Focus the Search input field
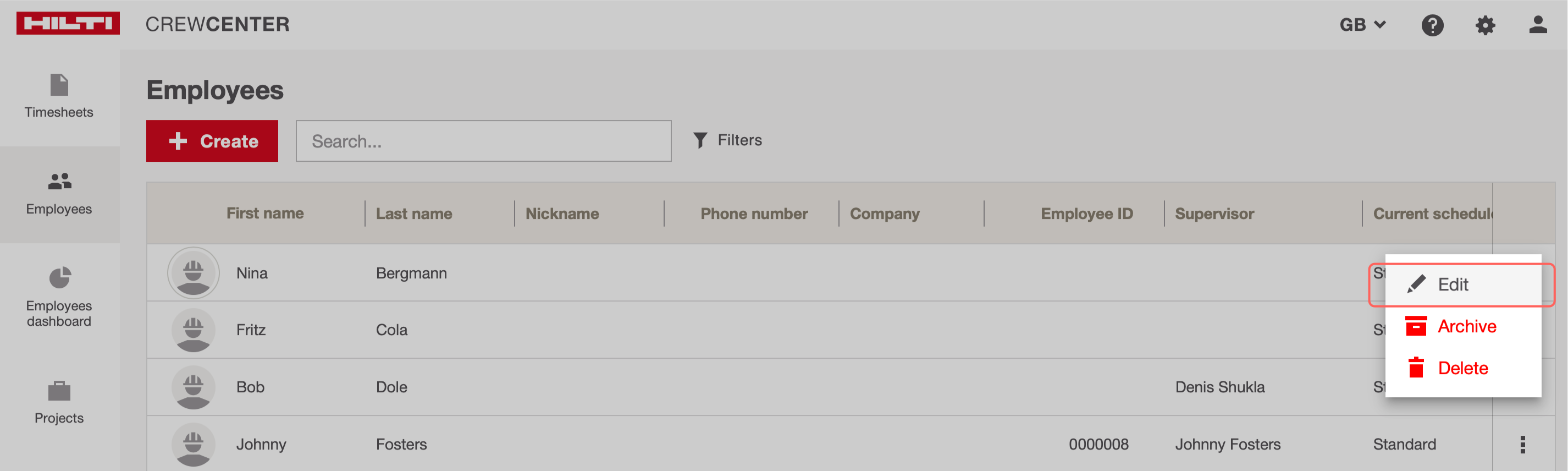Image resolution: width=1568 pixels, height=471 pixels. (x=483, y=141)
